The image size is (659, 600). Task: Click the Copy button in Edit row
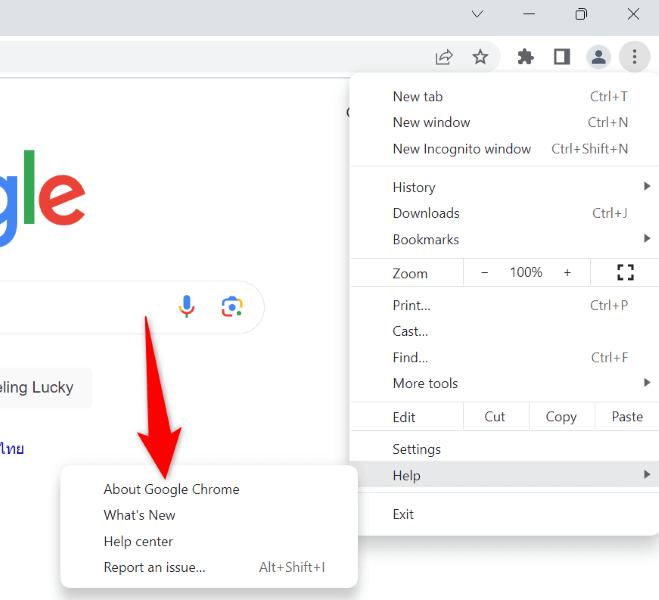pos(561,417)
